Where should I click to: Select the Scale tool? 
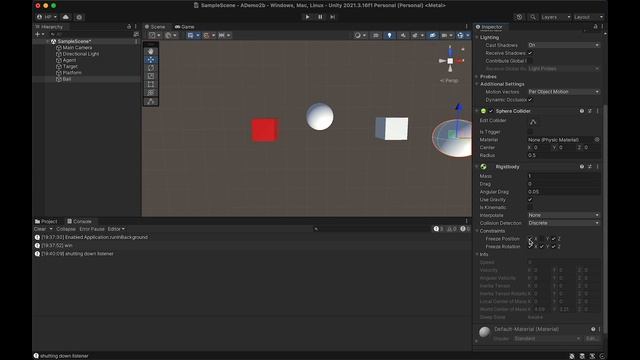click(x=151, y=76)
